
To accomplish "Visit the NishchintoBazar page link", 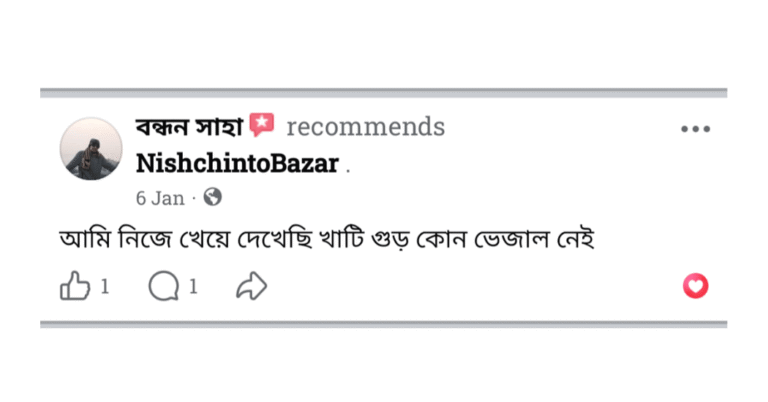I will pos(237,163).
